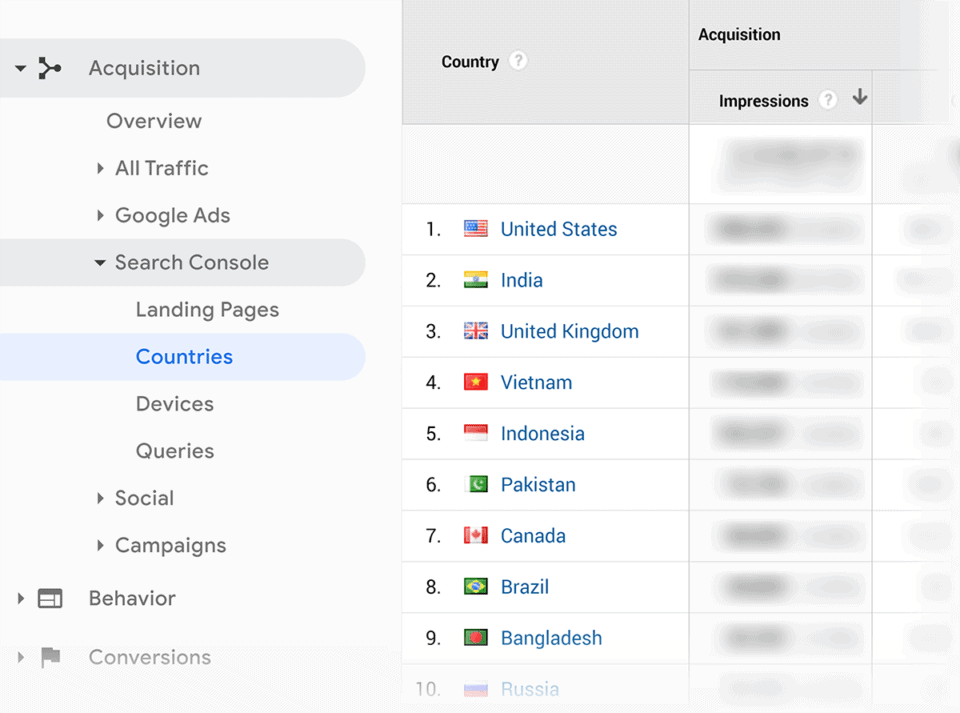Click the Bangladesh flag icon
Screen dimensions: 960x713
click(x=477, y=637)
